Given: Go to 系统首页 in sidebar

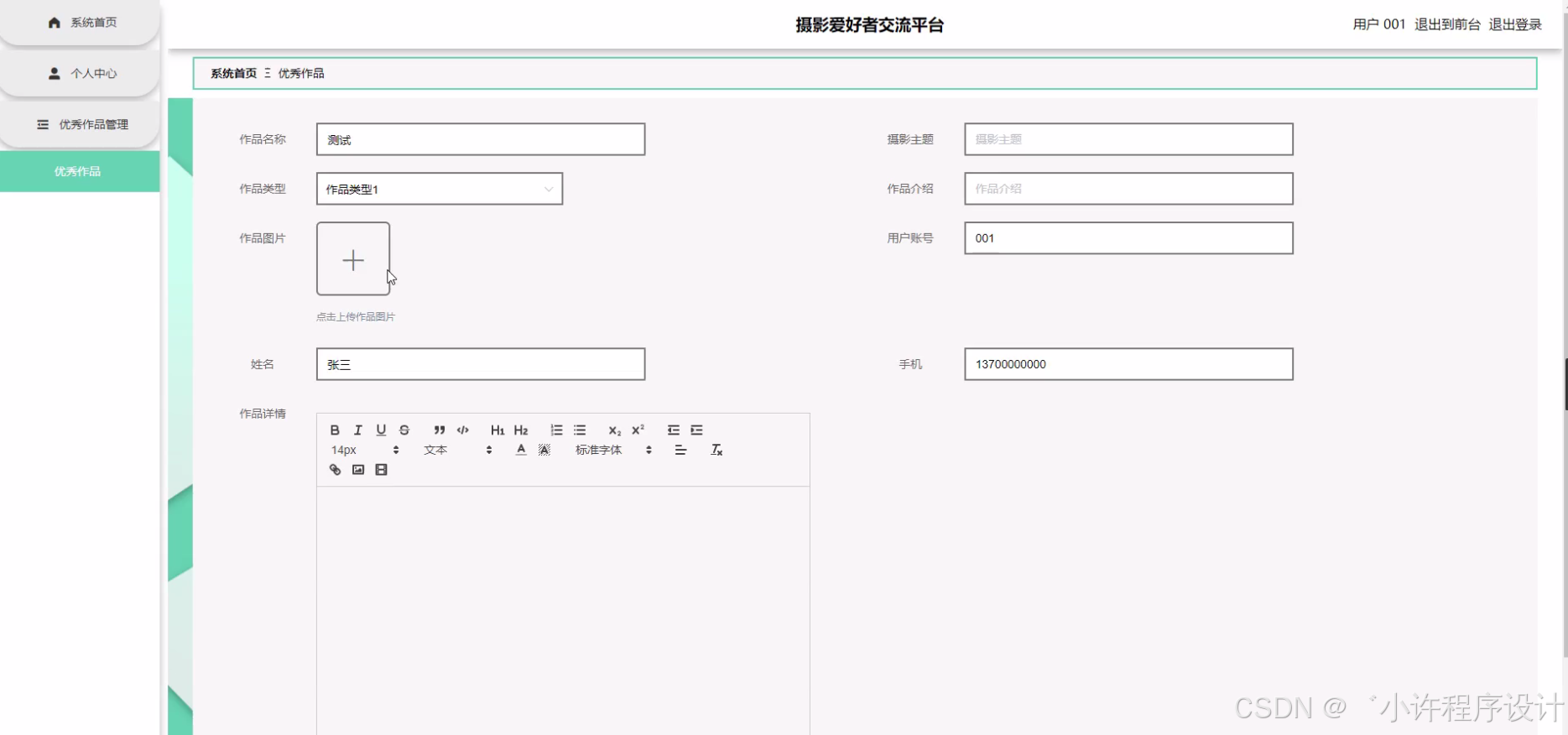Looking at the screenshot, I should [80, 23].
